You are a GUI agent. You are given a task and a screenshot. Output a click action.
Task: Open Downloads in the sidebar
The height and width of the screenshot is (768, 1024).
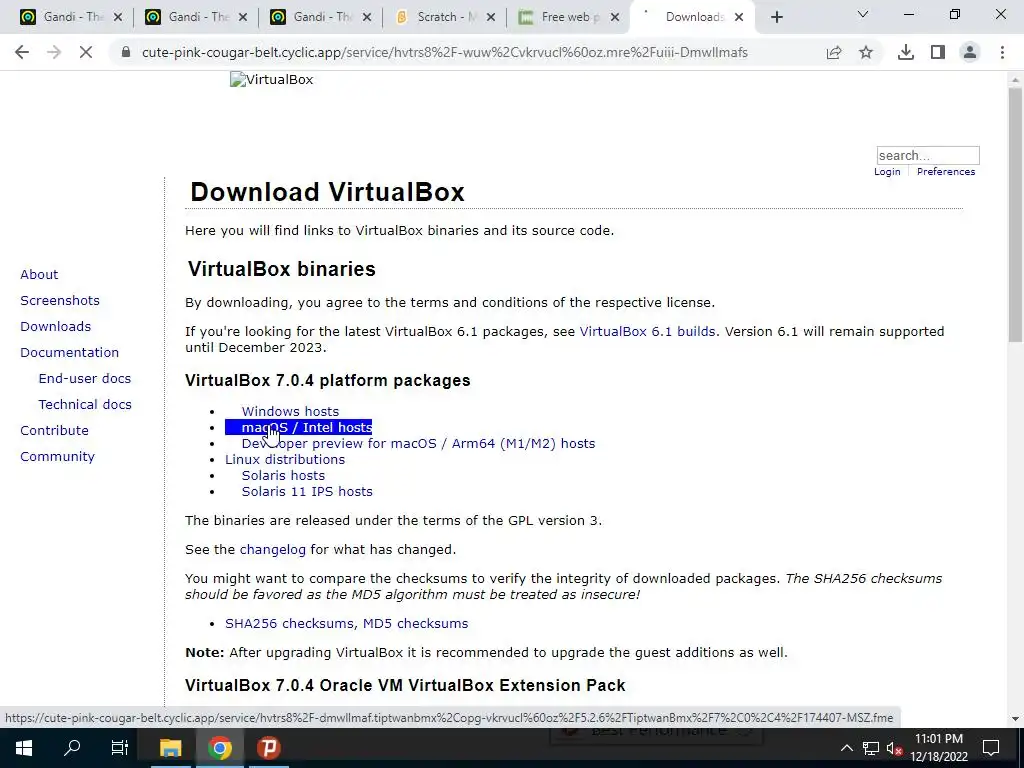click(56, 327)
